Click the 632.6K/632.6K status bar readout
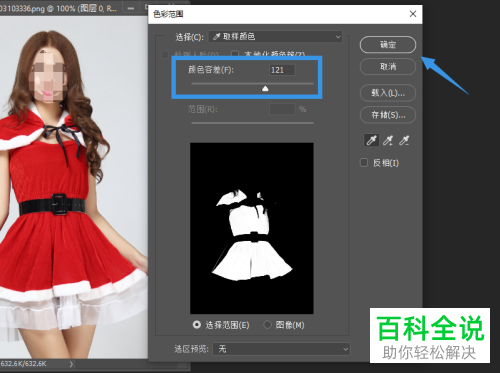500x373 pixels. pos(23,364)
